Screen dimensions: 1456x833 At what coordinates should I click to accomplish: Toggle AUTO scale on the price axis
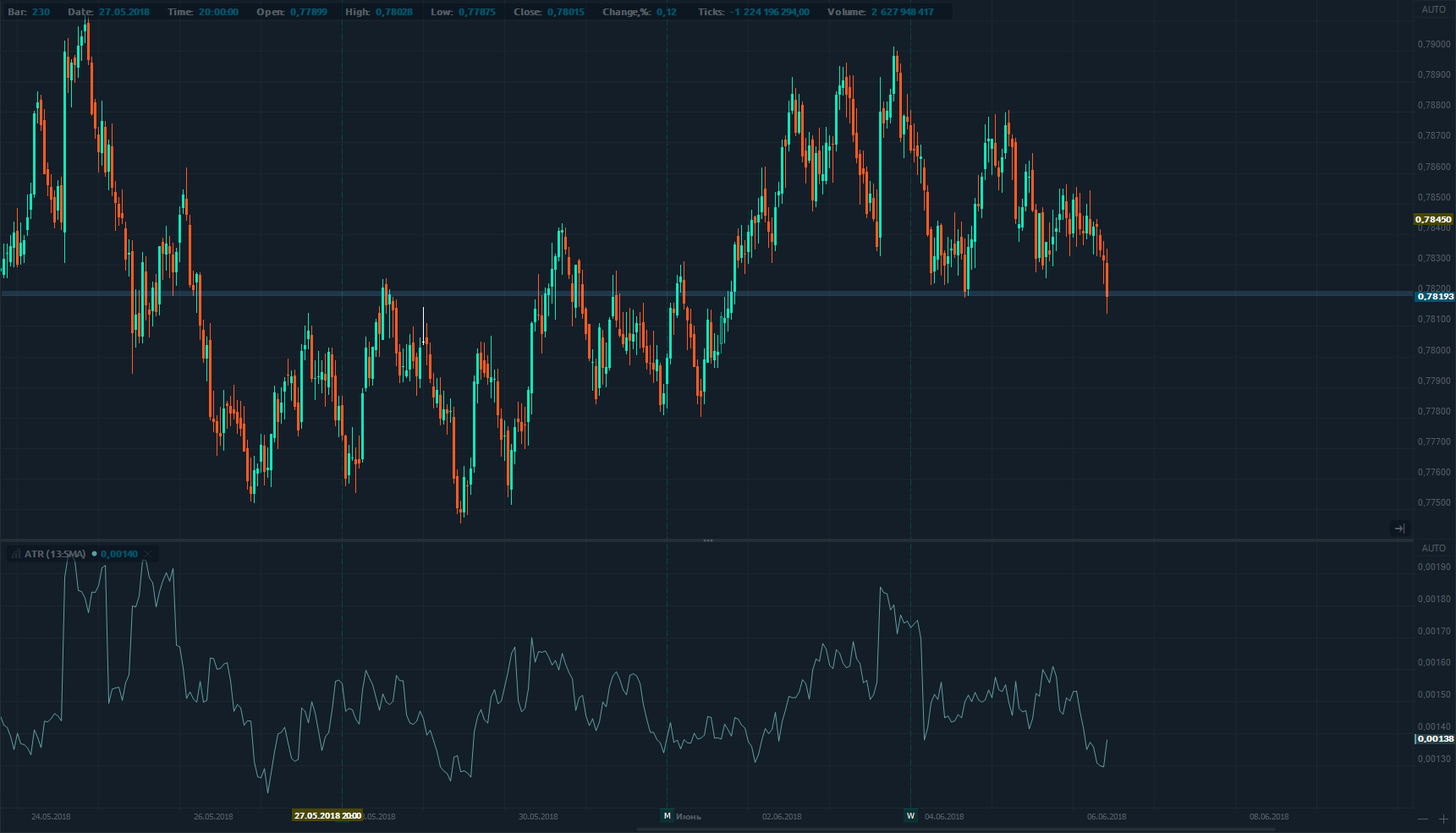(1433, 10)
